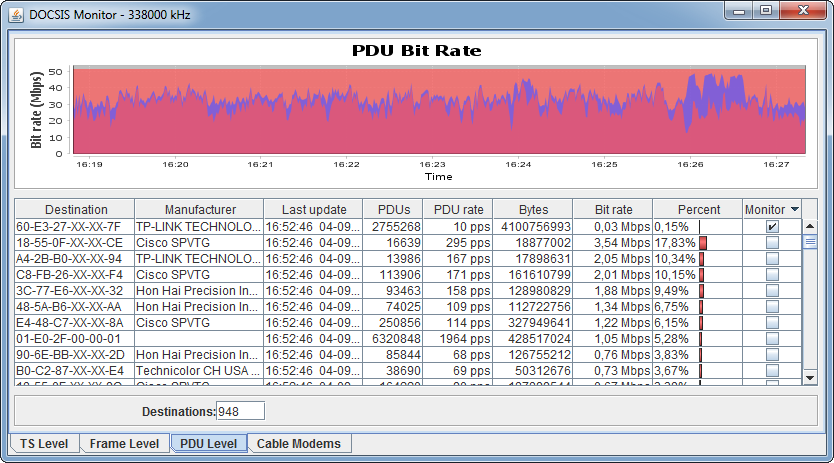
Task: Click the 4100756993 bytes cell
Action: [533, 227]
